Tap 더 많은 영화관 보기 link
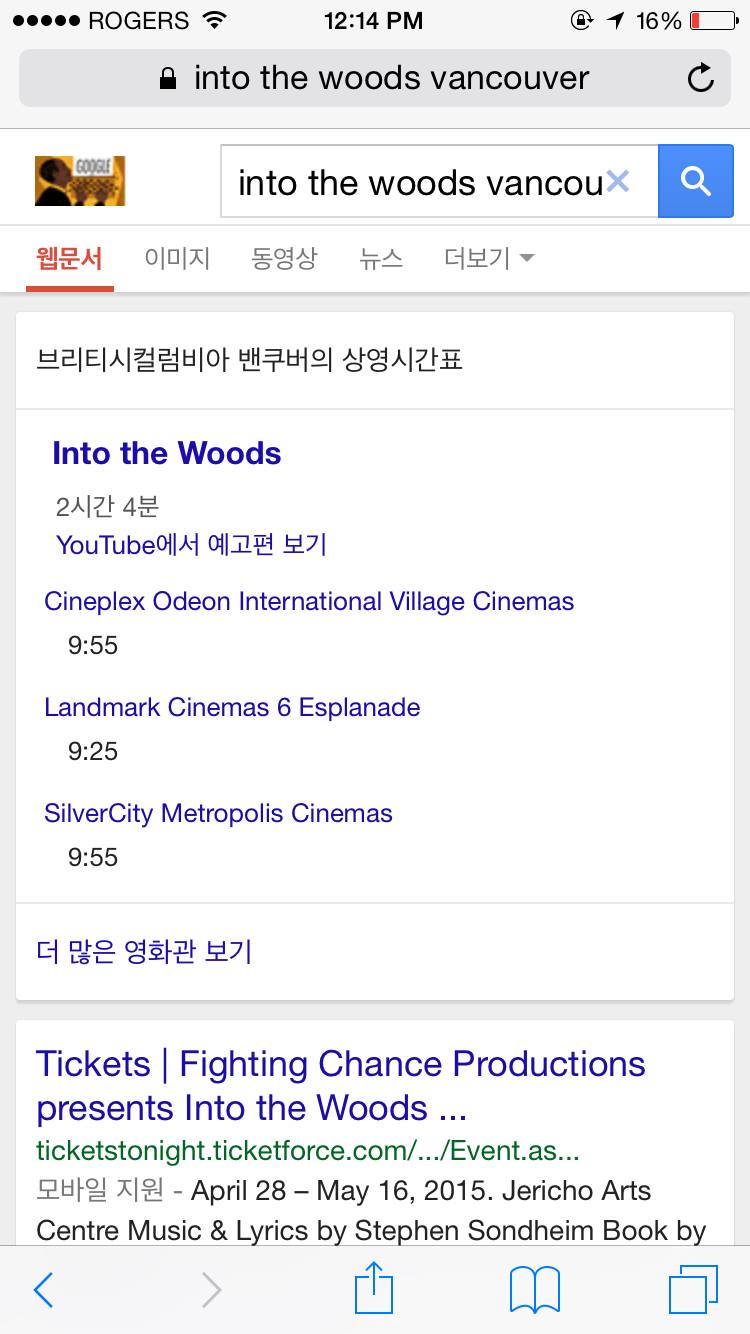The image size is (750, 1334). tap(144, 951)
